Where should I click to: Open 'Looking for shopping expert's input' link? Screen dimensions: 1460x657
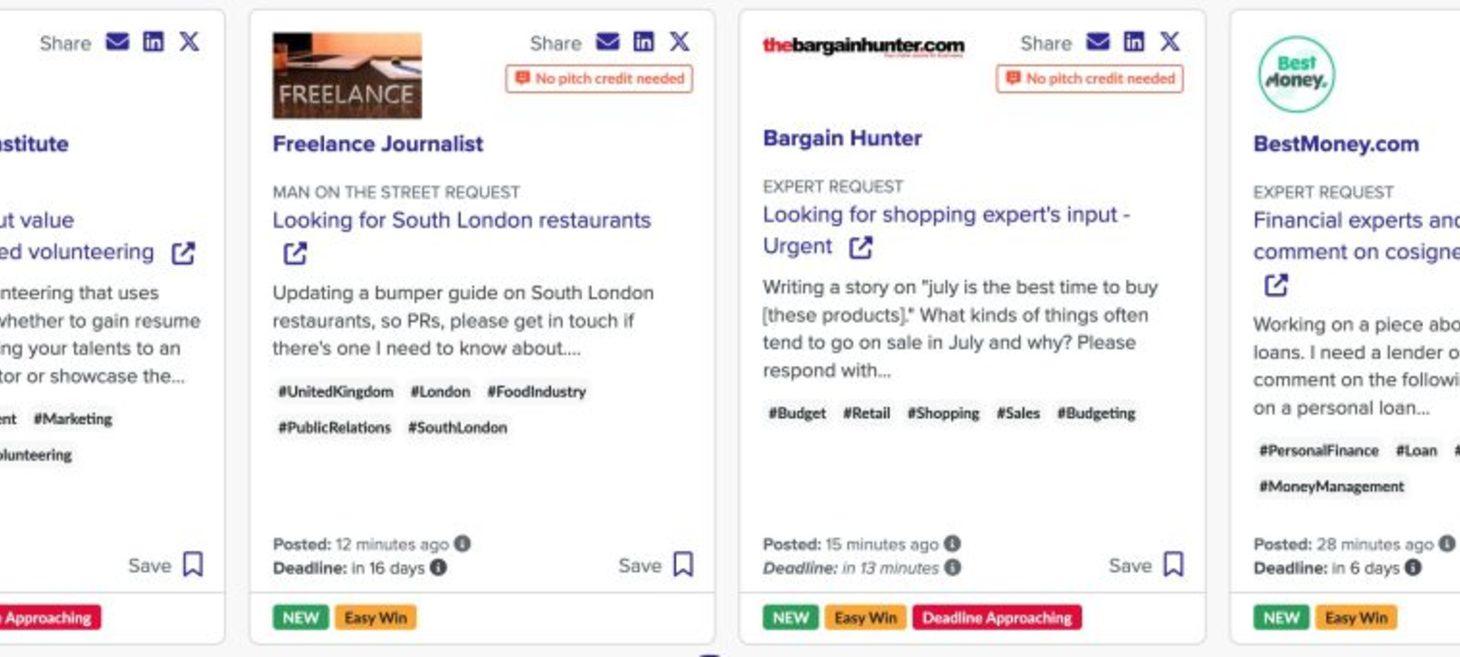pos(945,215)
